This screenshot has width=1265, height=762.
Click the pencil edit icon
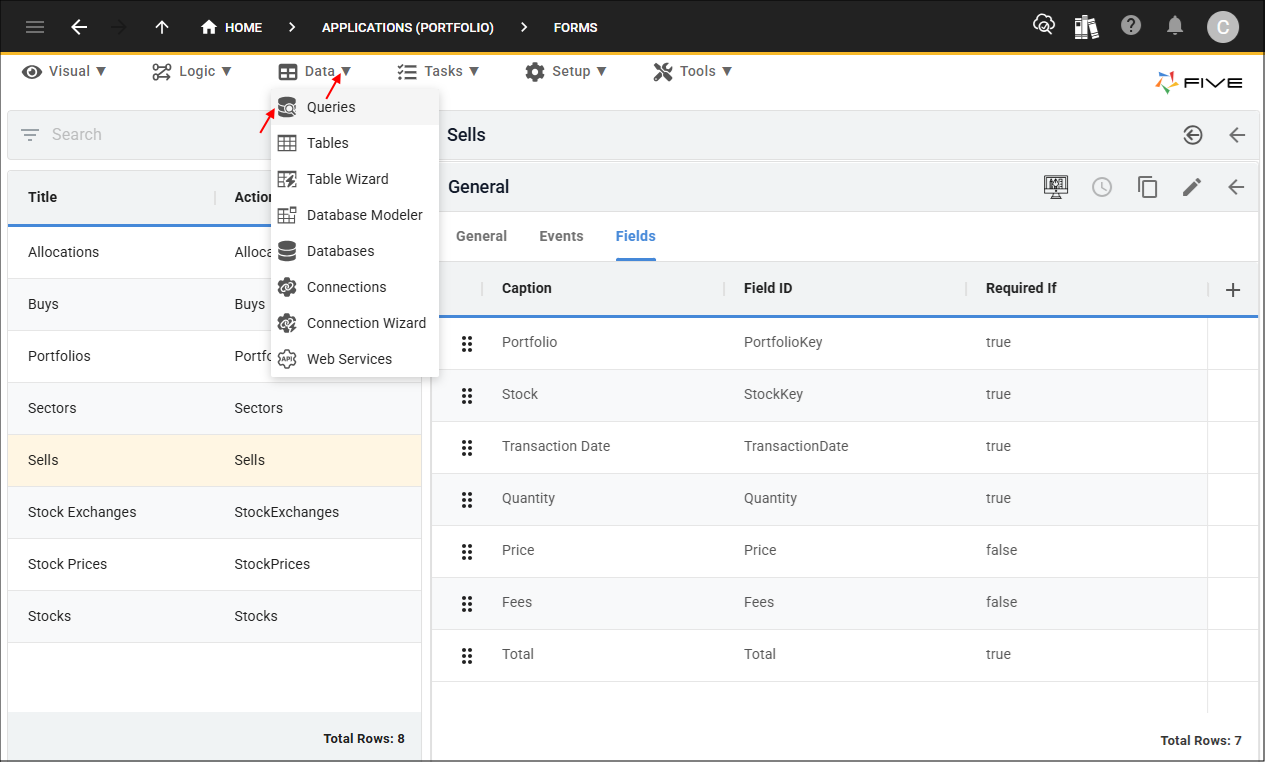pos(1191,187)
